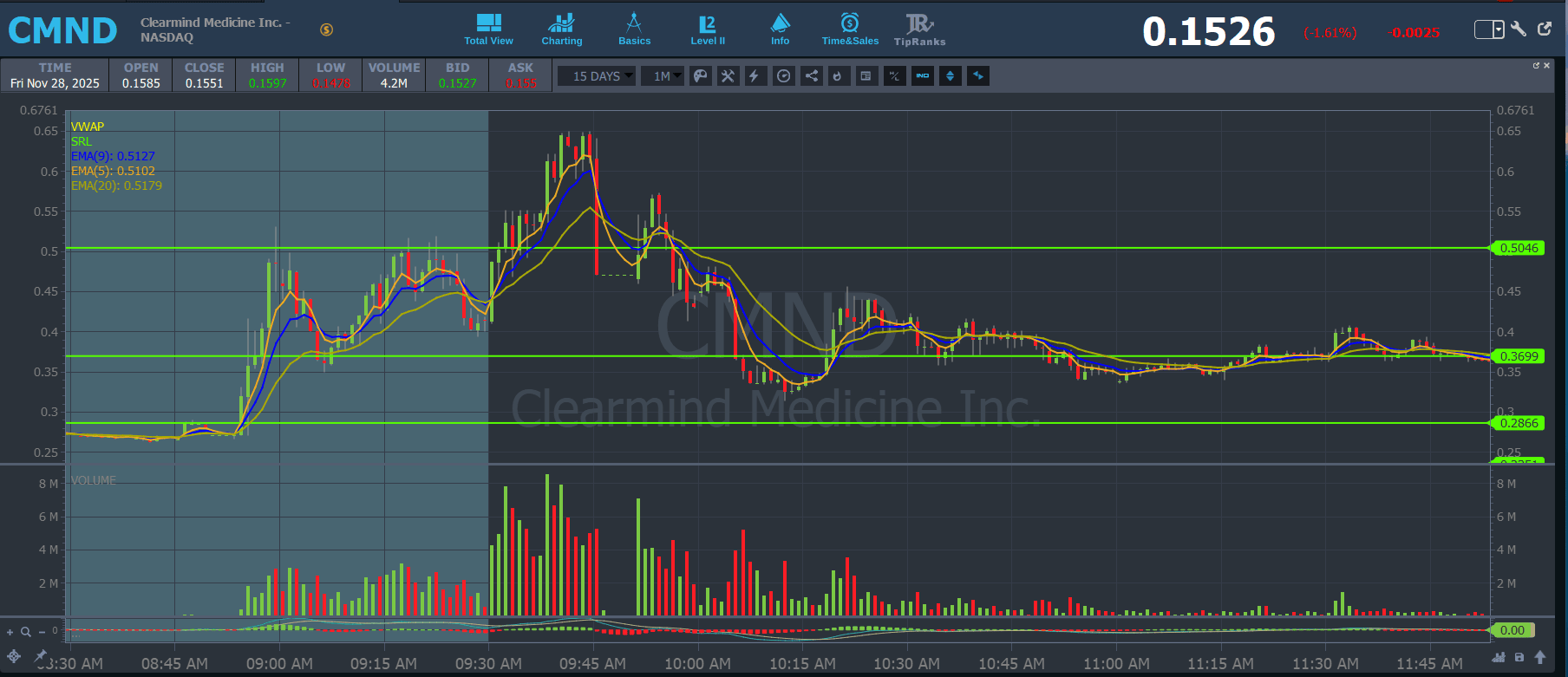The height and width of the screenshot is (677, 1568).
Task: Open the IND indicators button
Action: tap(923, 76)
